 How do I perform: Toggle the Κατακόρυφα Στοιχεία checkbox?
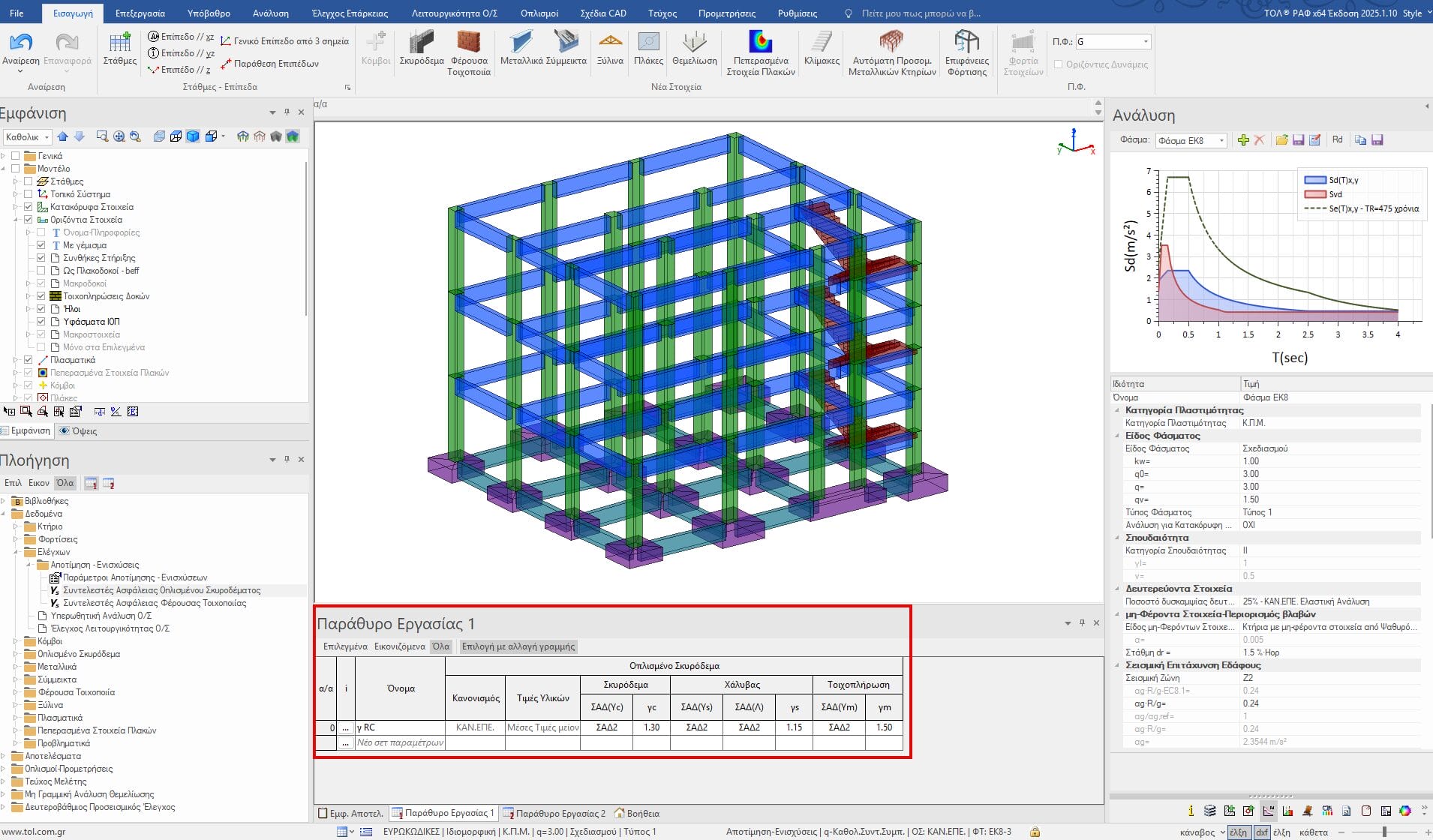pos(29,207)
